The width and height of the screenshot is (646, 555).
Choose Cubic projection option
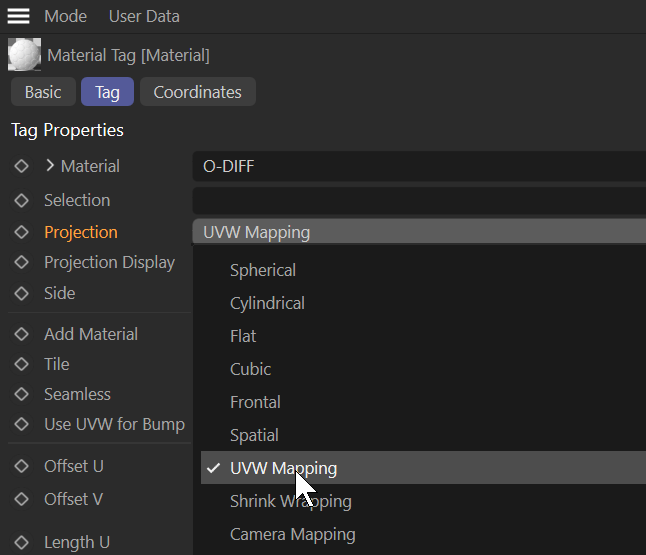[x=250, y=369]
